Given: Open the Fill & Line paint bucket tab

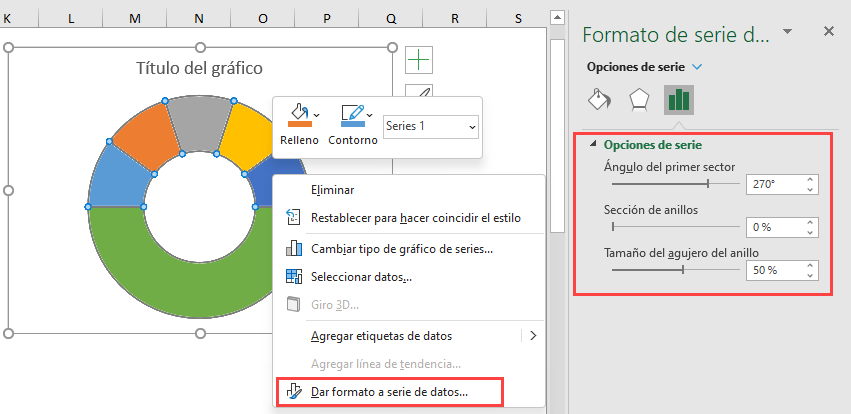Looking at the screenshot, I should pos(600,100).
